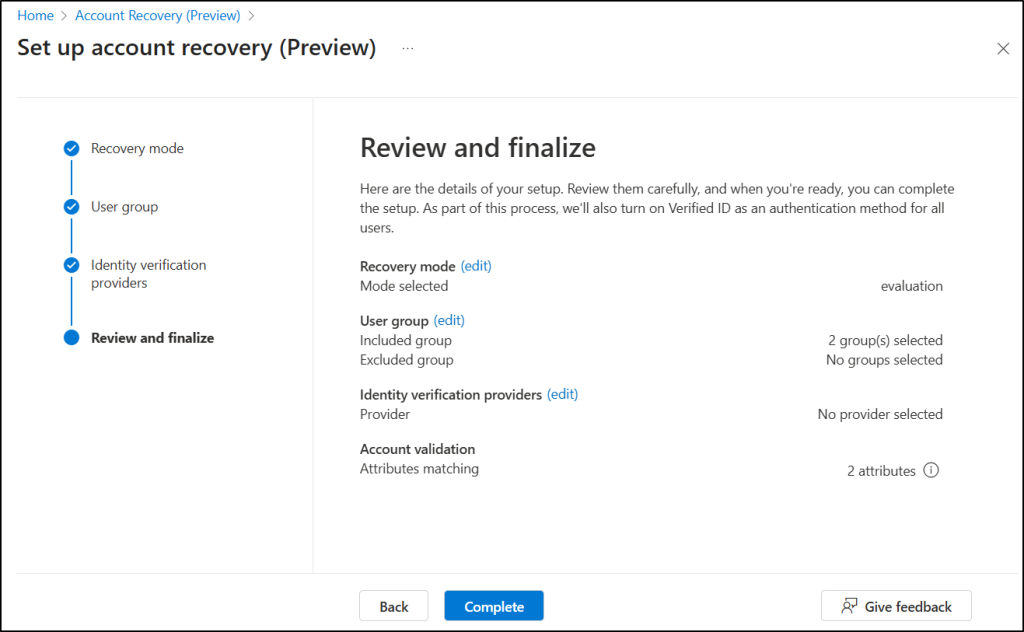Image resolution: width=1024 pixels, height=632 pixels.
Task: Click the info icon beside 2 attributes
Action: pos(931,470)
